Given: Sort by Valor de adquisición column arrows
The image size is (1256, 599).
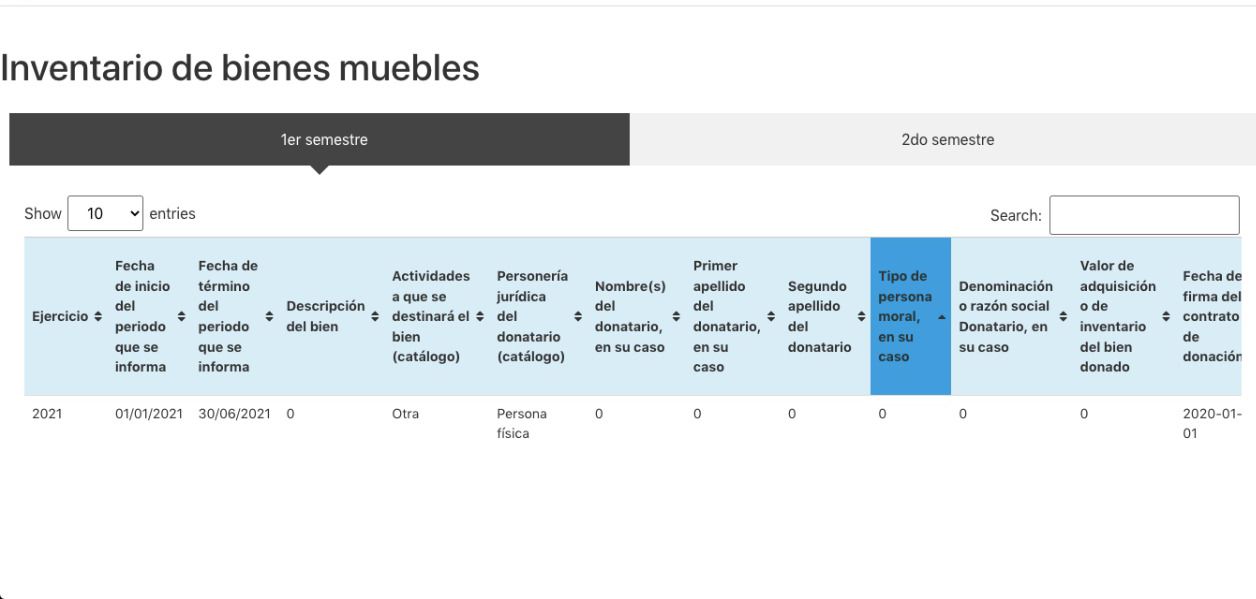Looking at the screenshot, I should click(1165, 317).
